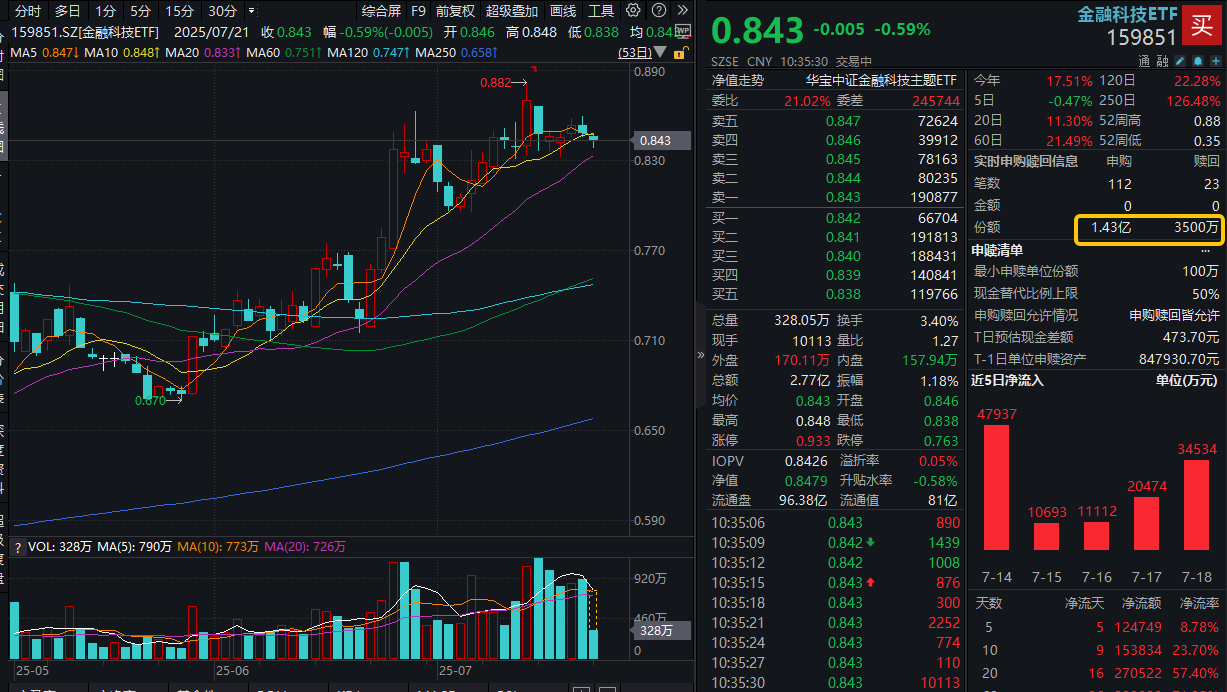
Task: Click the 工具 tools icon
Action: pyautogui.click(x=601, y=11)
